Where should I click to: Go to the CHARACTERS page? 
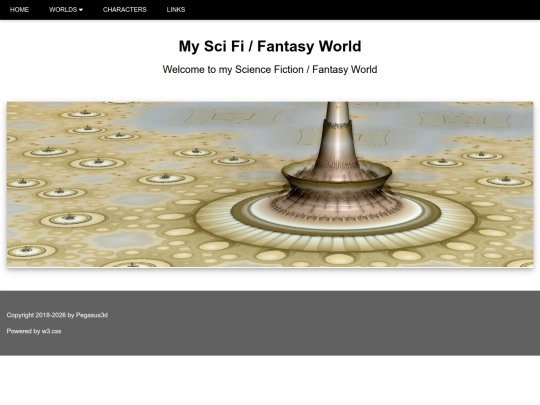coord(125,10)
